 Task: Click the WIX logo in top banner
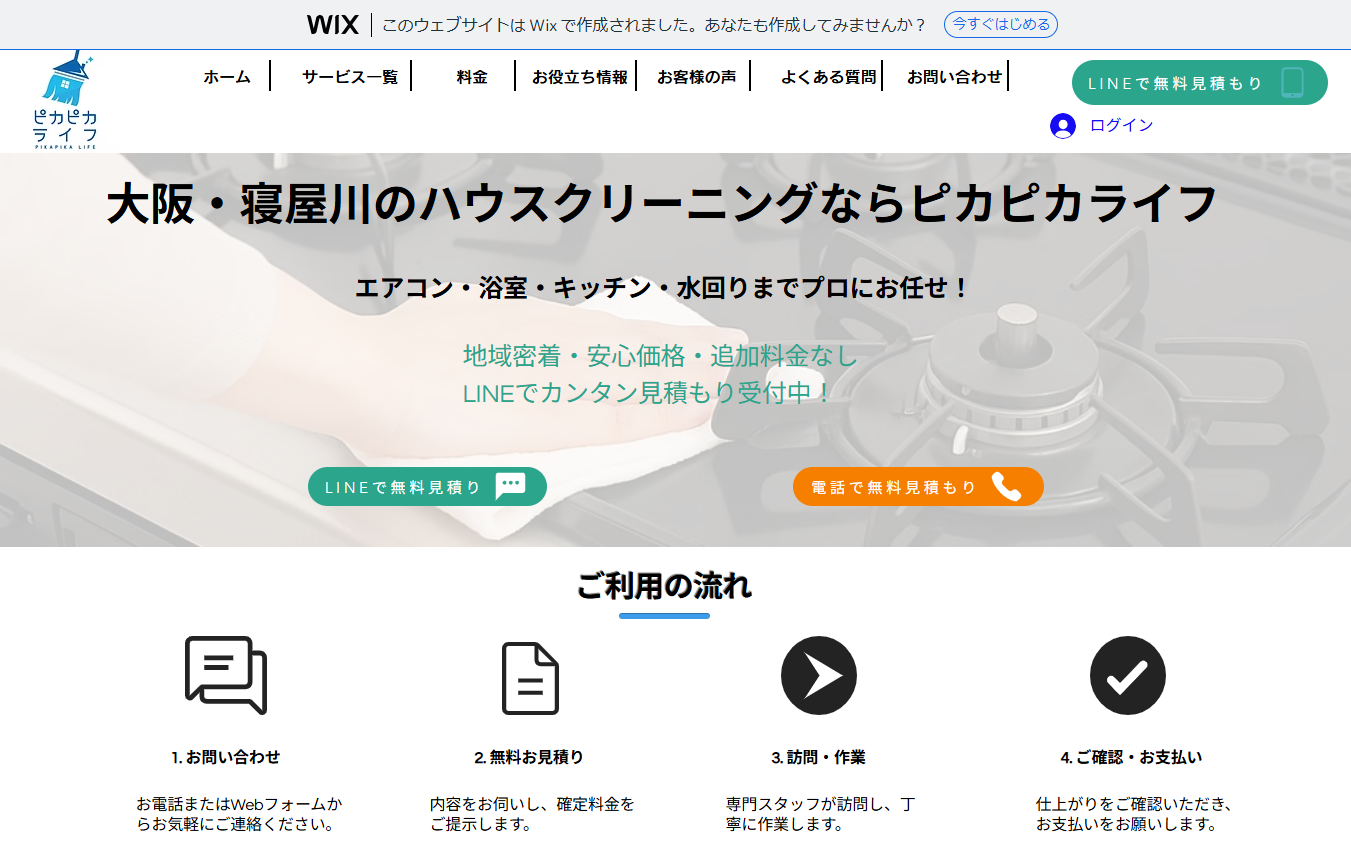coord(332,25)
